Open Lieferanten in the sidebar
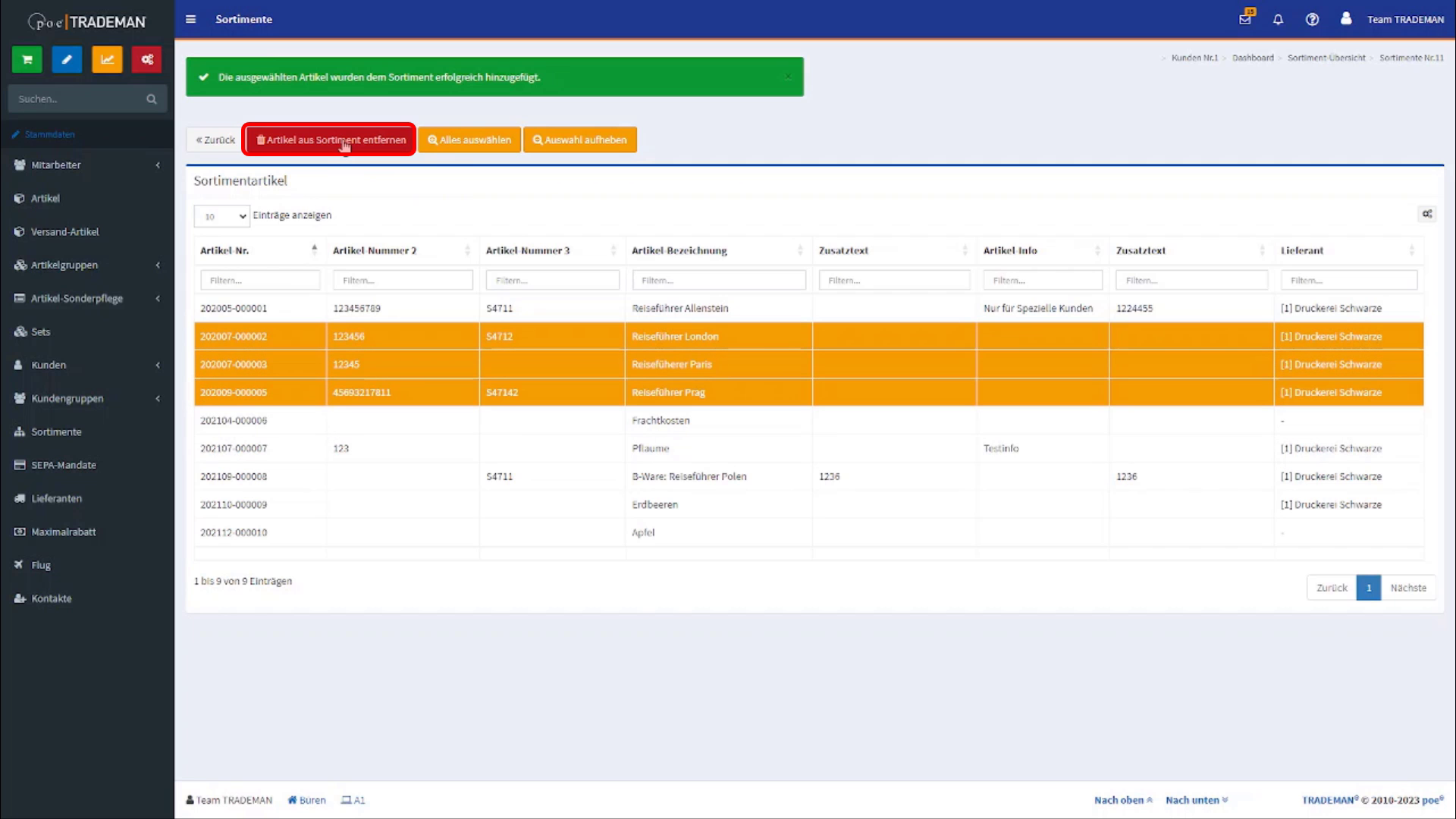The height and width of the screenshot is (819, 1456). [x=87, y=498]
